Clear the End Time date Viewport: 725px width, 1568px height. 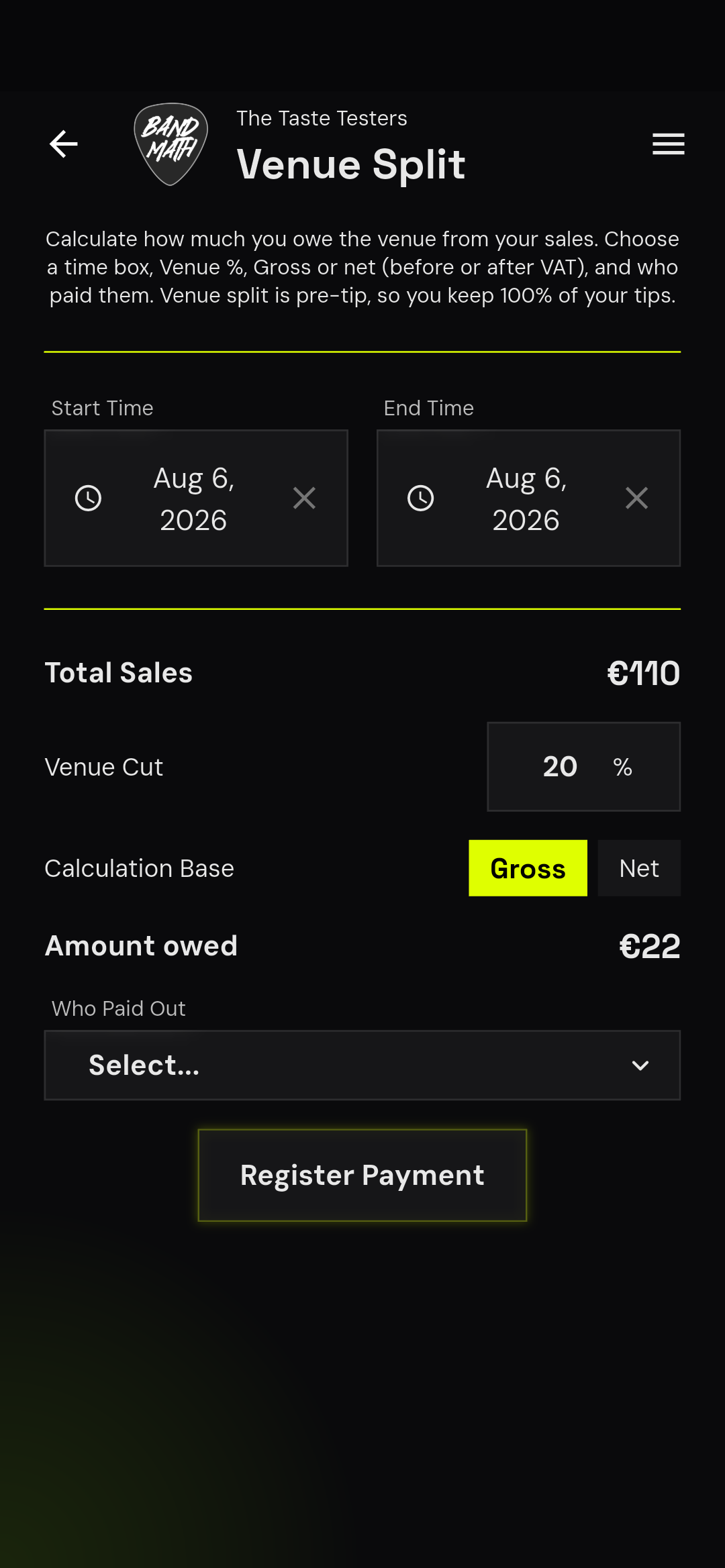pyautogui.click(x=636, y=499)
